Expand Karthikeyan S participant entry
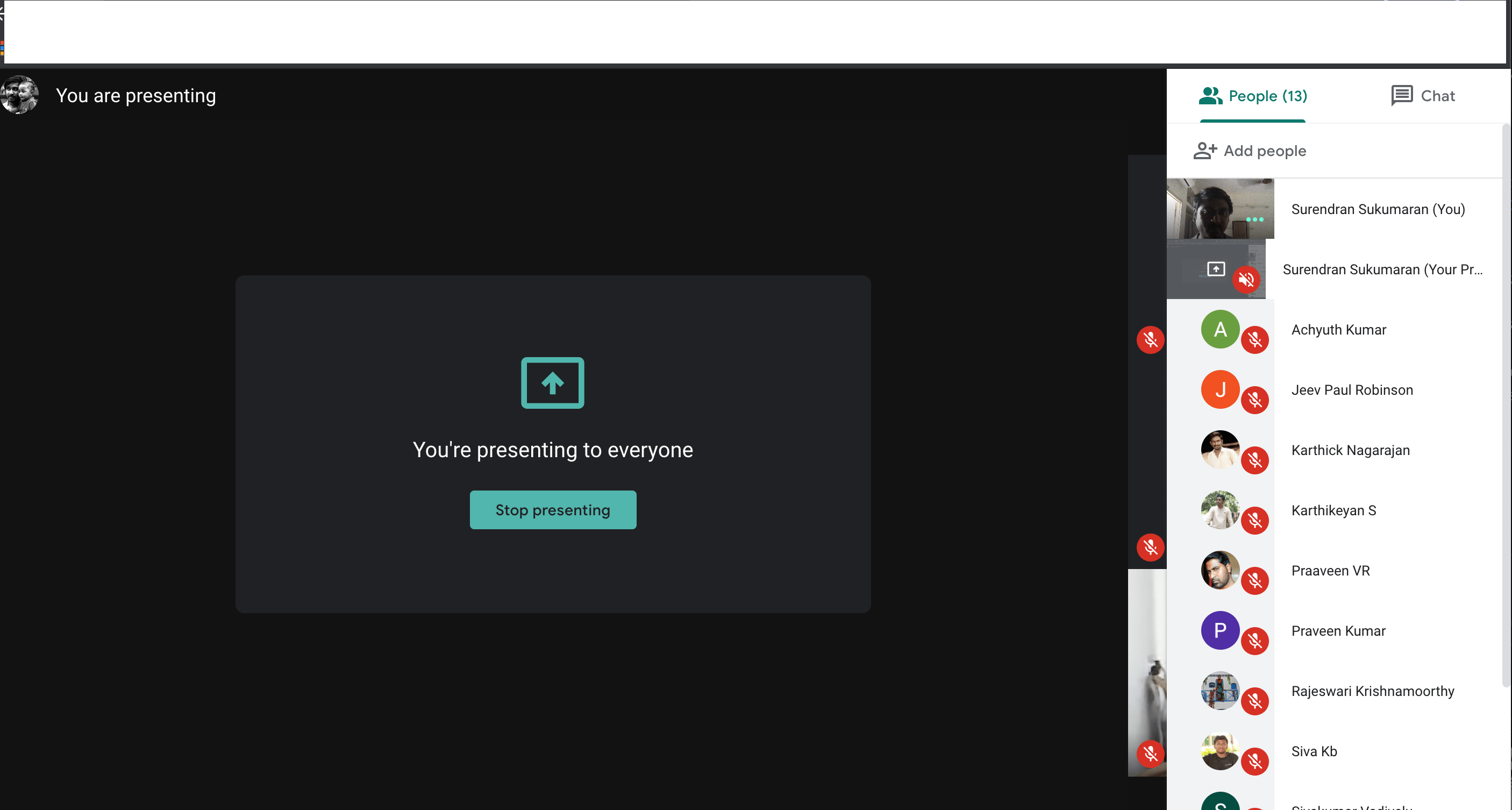 1333,510
